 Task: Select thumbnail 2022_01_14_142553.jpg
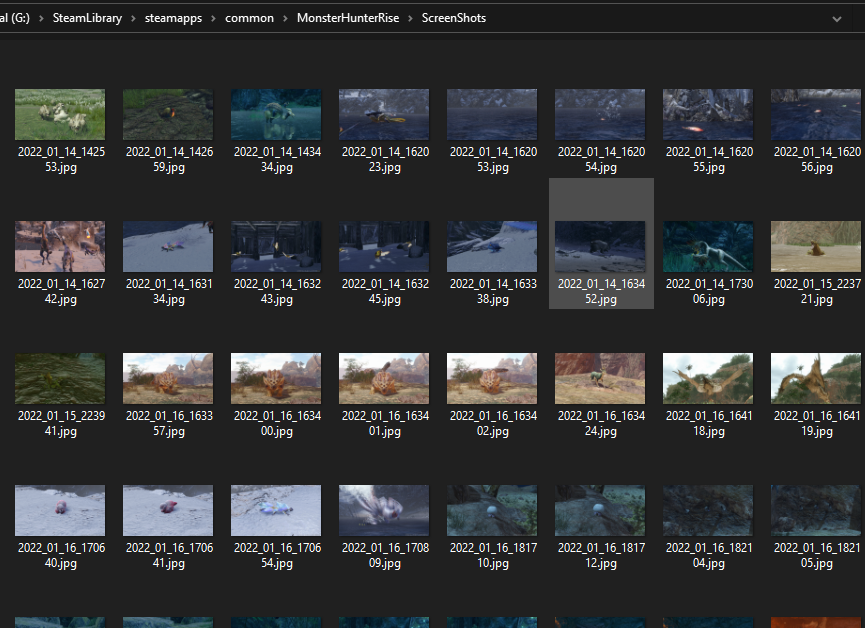point(60,114)
